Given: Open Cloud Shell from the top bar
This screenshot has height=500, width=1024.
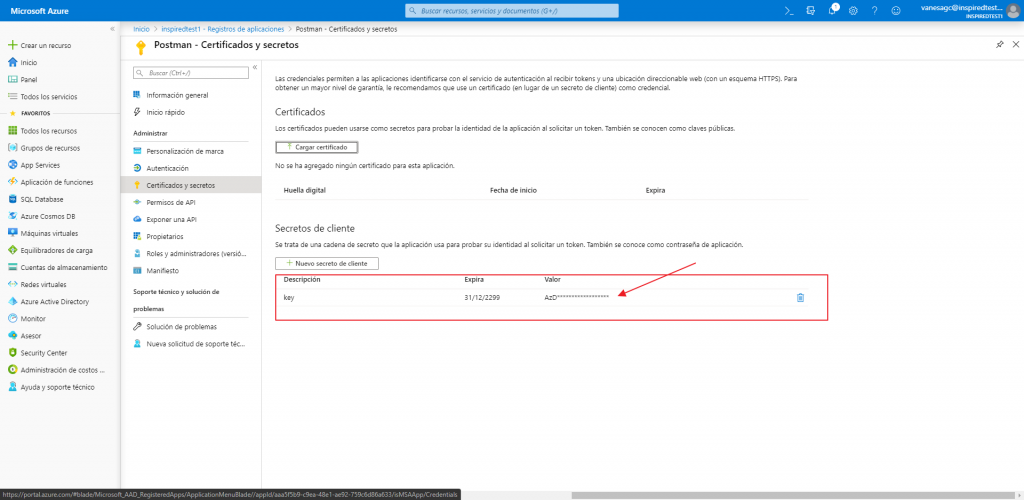Looking at the screenshot, I should click(x=789, y=10).
